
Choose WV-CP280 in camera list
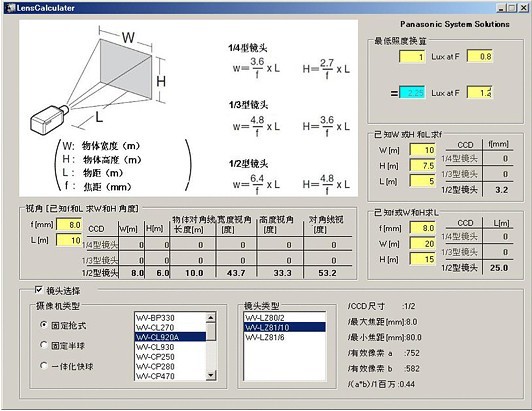(x=170, y=367)
